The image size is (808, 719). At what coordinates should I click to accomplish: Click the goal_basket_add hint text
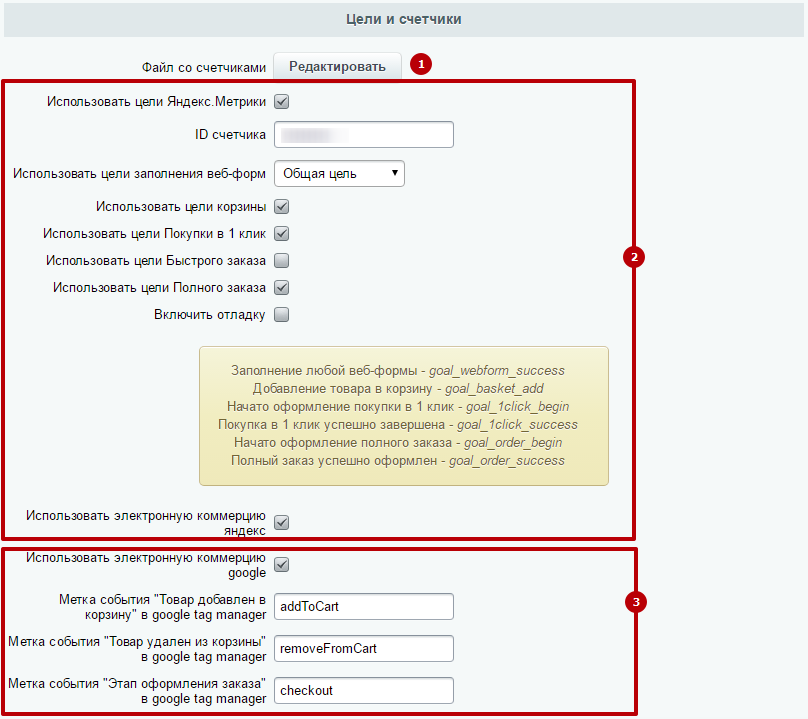point(494,389)
